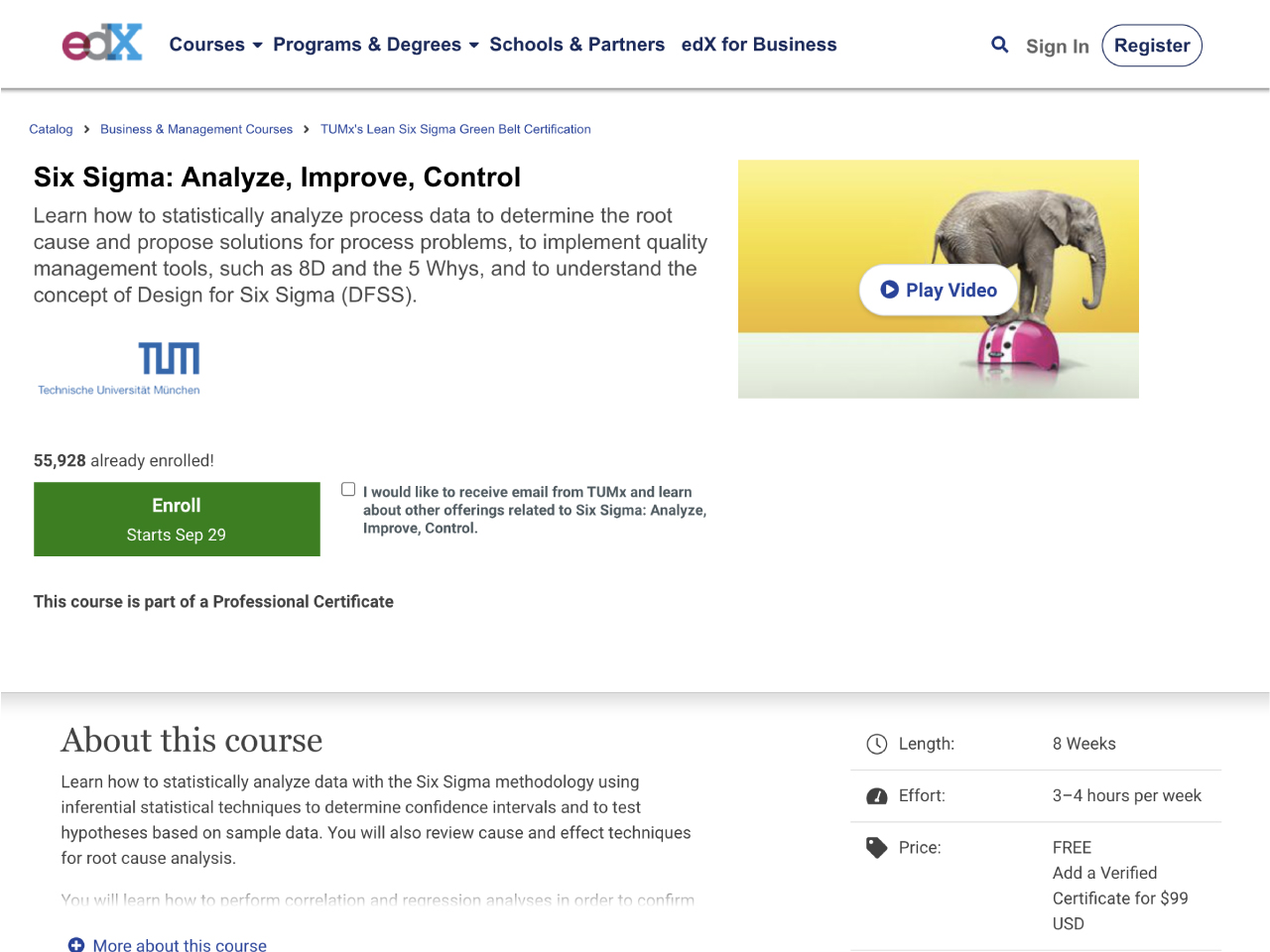
Task: Click the price tag icon
Action: coord(877,848)
